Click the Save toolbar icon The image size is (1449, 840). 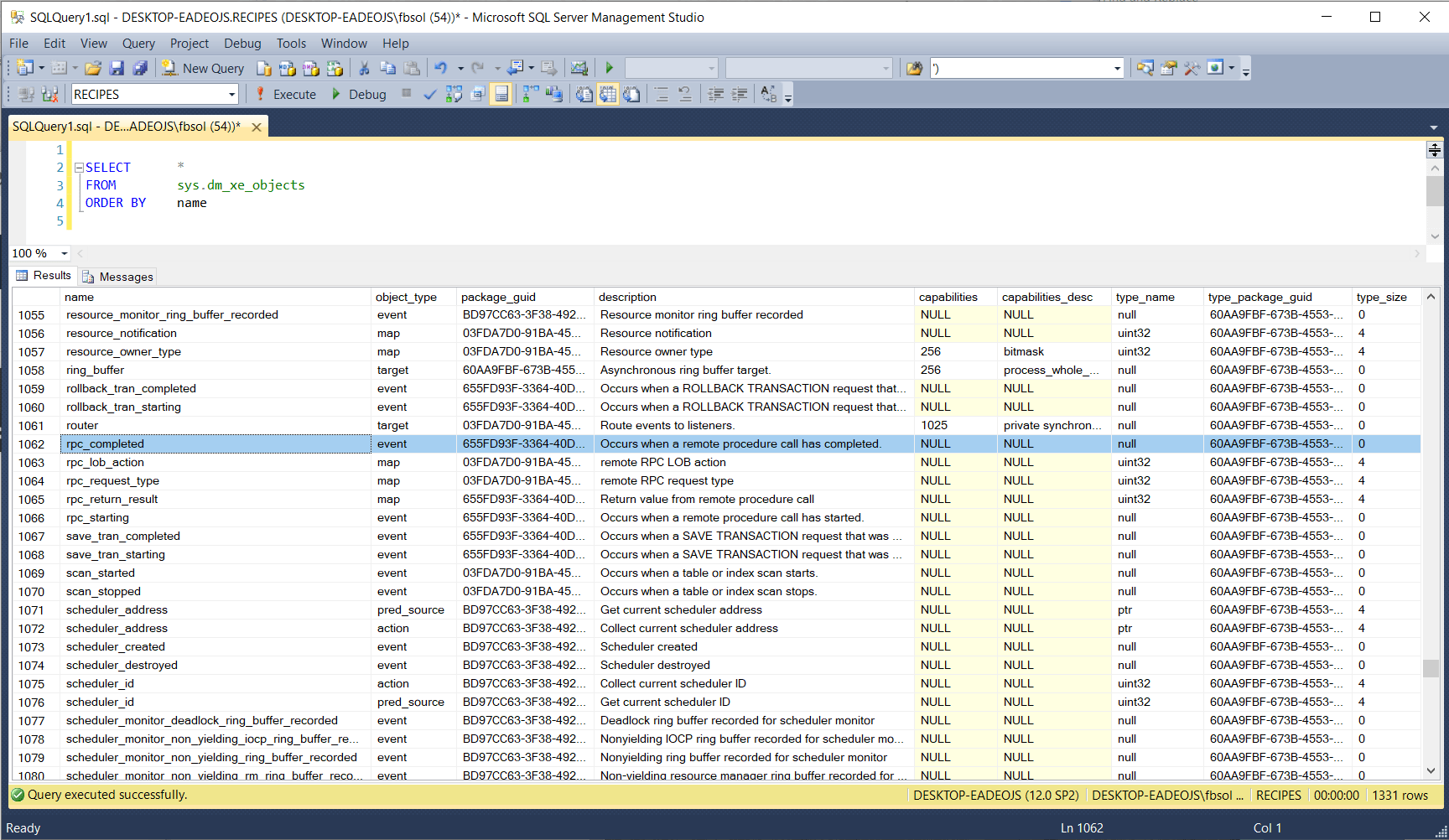click(117, 68)
